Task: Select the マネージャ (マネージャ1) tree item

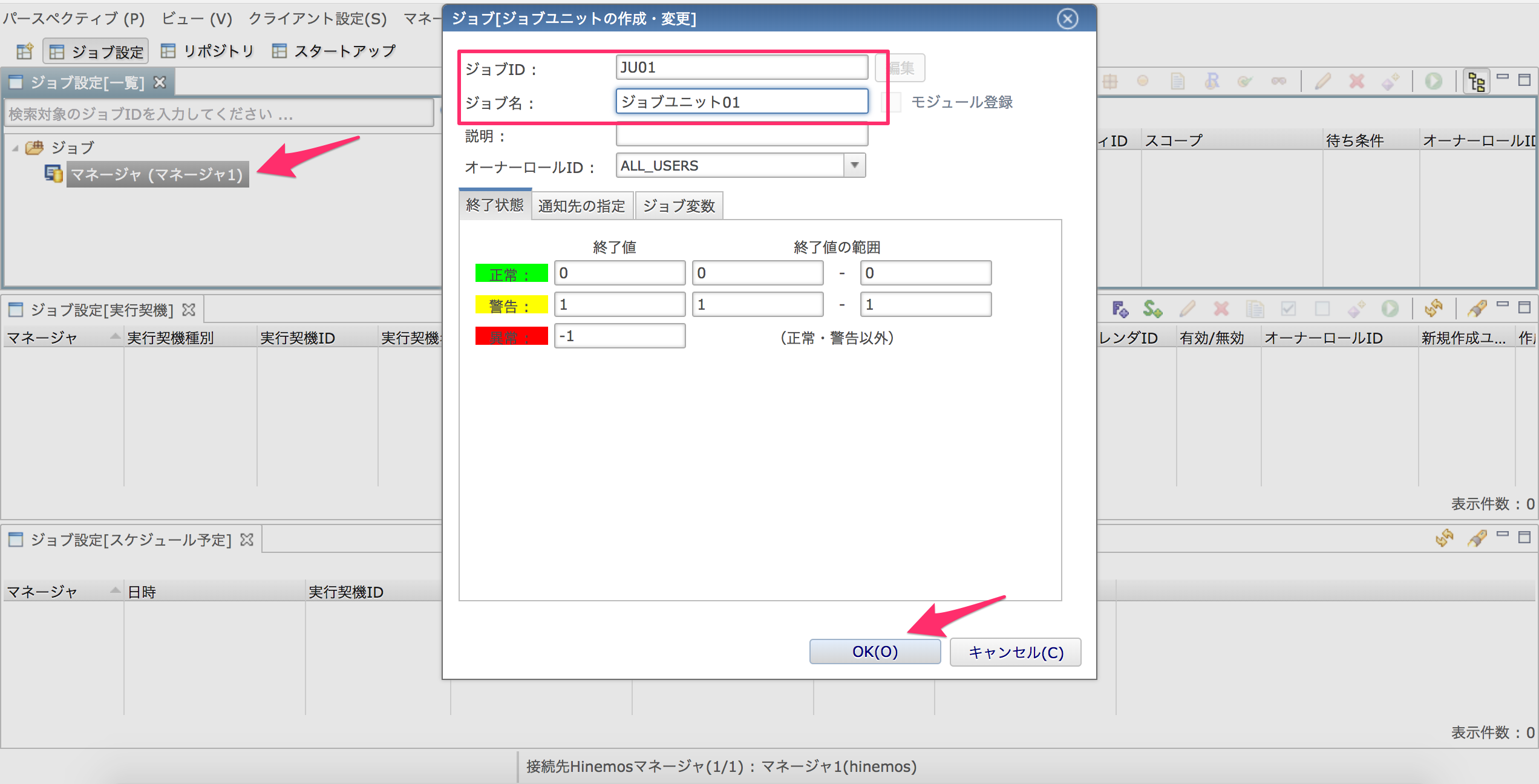Action: click(x=157, y=175)
